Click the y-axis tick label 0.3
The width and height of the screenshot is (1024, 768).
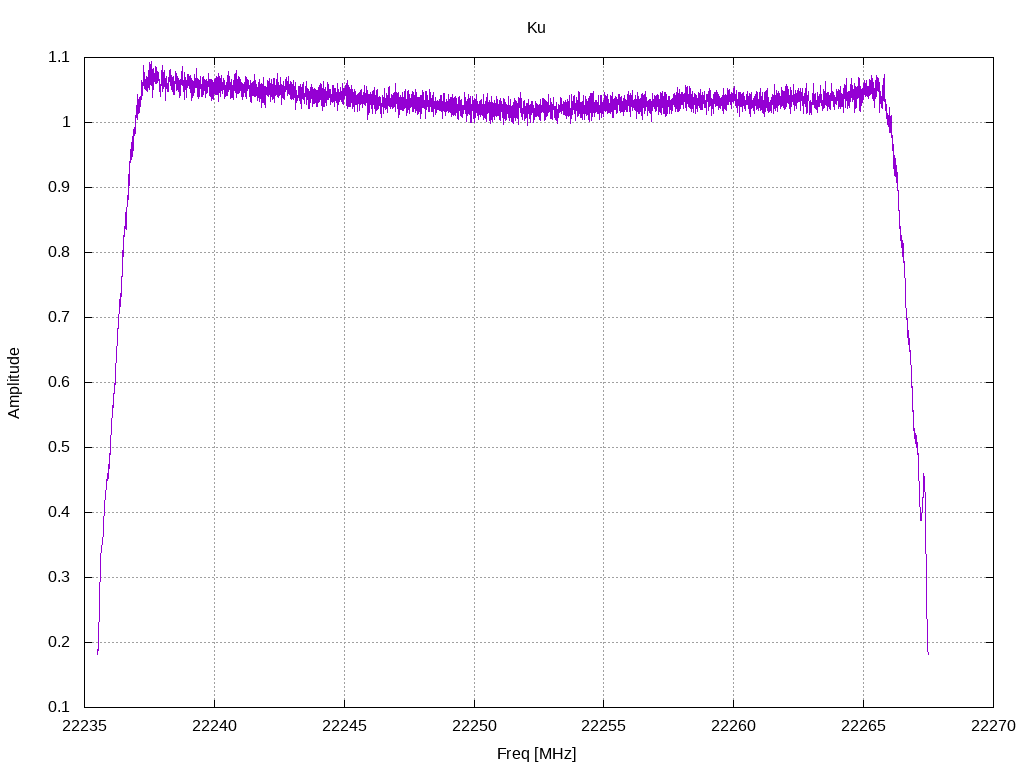point(59,577)
